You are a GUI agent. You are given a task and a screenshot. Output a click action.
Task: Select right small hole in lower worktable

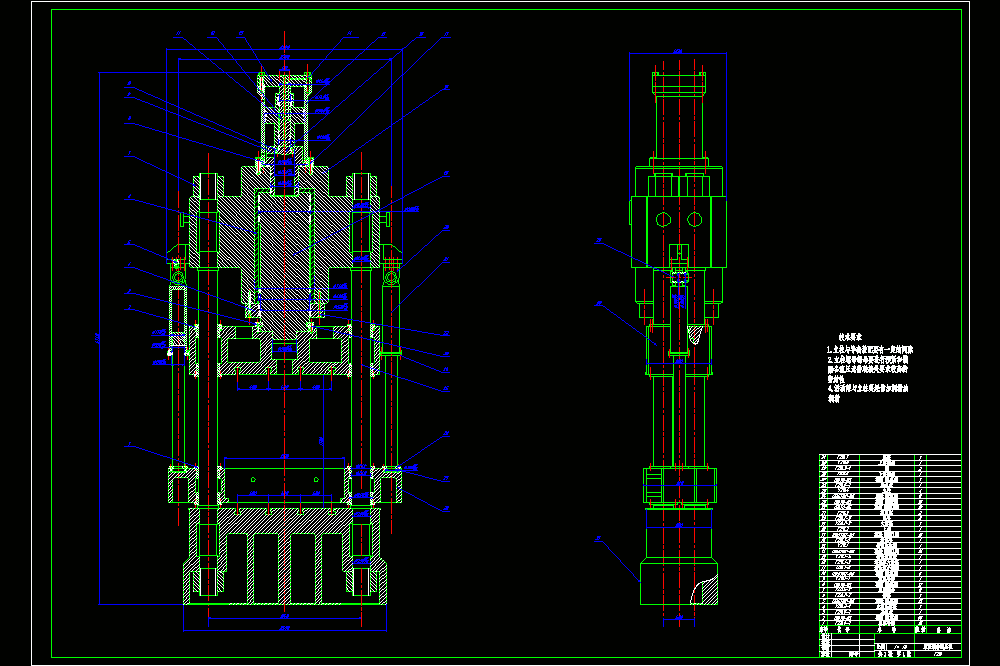(x=316, y=480)
